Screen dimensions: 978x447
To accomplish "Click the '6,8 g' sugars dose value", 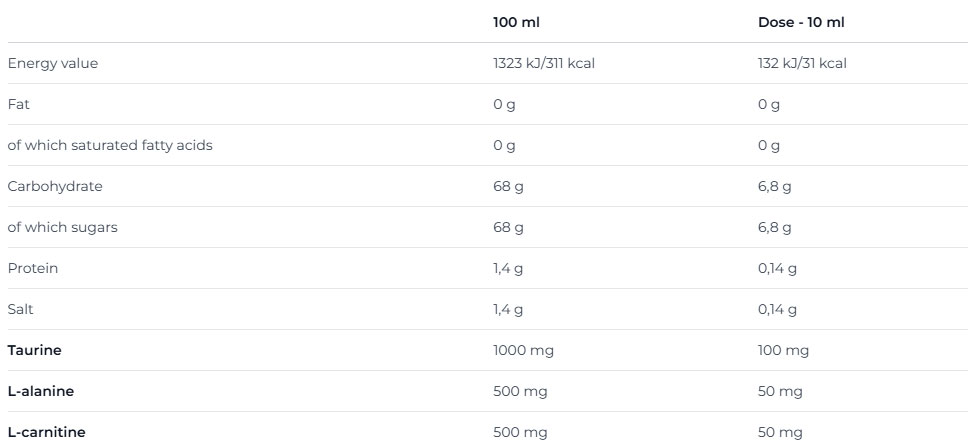I will 774,227.
